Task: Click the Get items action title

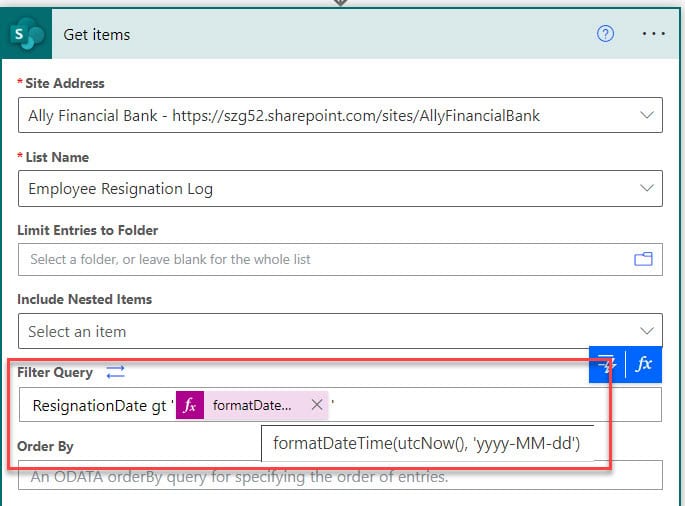Action: (97, 35)
